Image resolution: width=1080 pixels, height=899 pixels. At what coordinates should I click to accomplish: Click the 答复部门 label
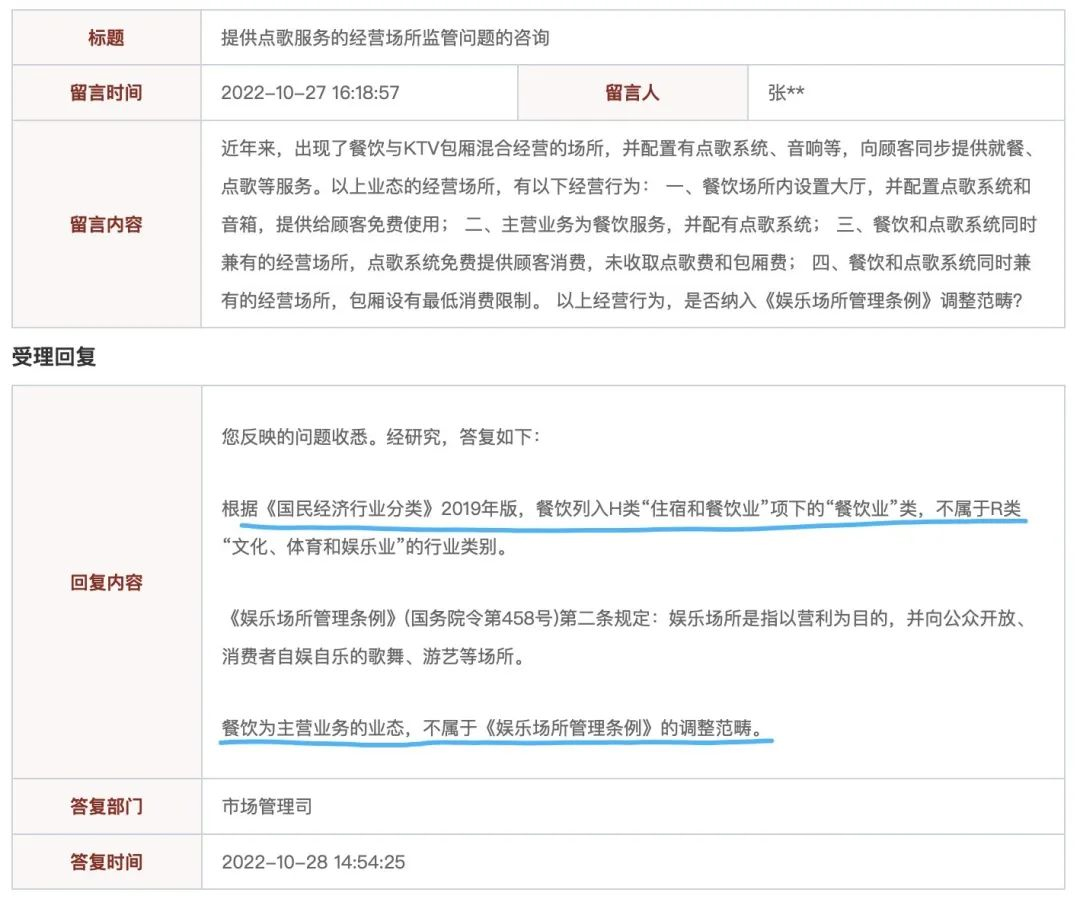pos(106,806)
